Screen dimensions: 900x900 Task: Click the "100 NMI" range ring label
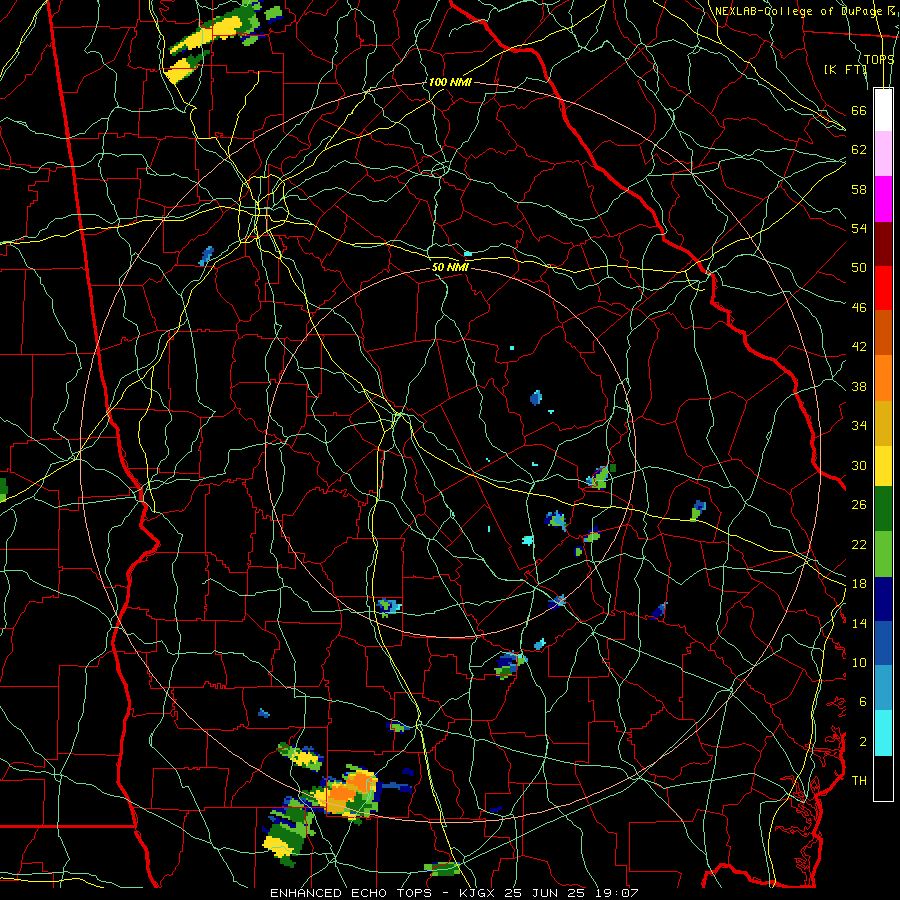click(x=450, y=82)
